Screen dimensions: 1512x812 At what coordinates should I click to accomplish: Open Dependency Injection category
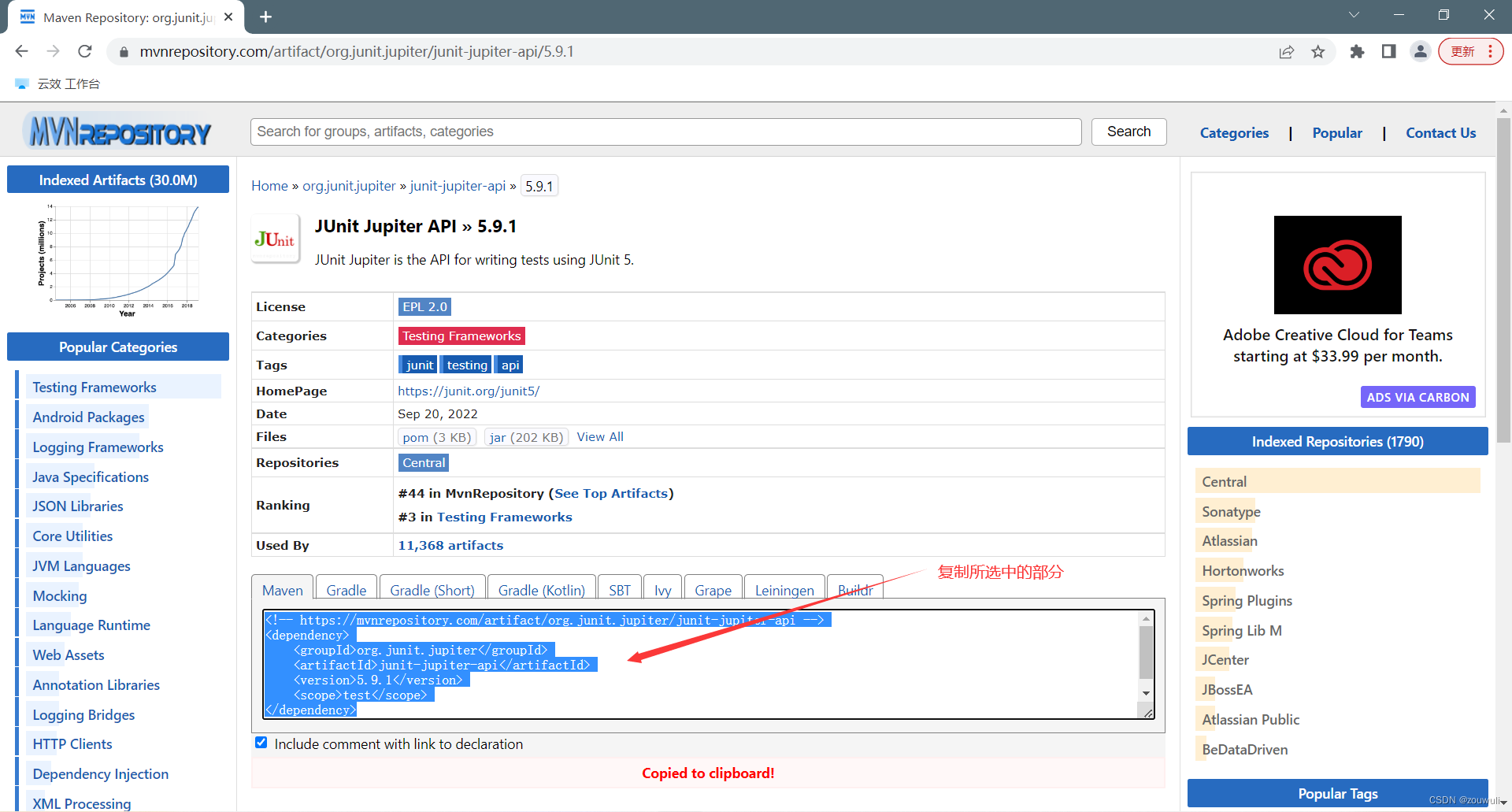tap(101, 773)
